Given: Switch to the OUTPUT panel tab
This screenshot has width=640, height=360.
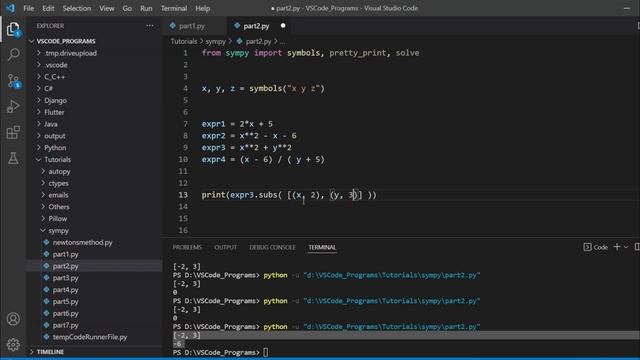Looking at the screenshot, I should [x=225, y=247].
